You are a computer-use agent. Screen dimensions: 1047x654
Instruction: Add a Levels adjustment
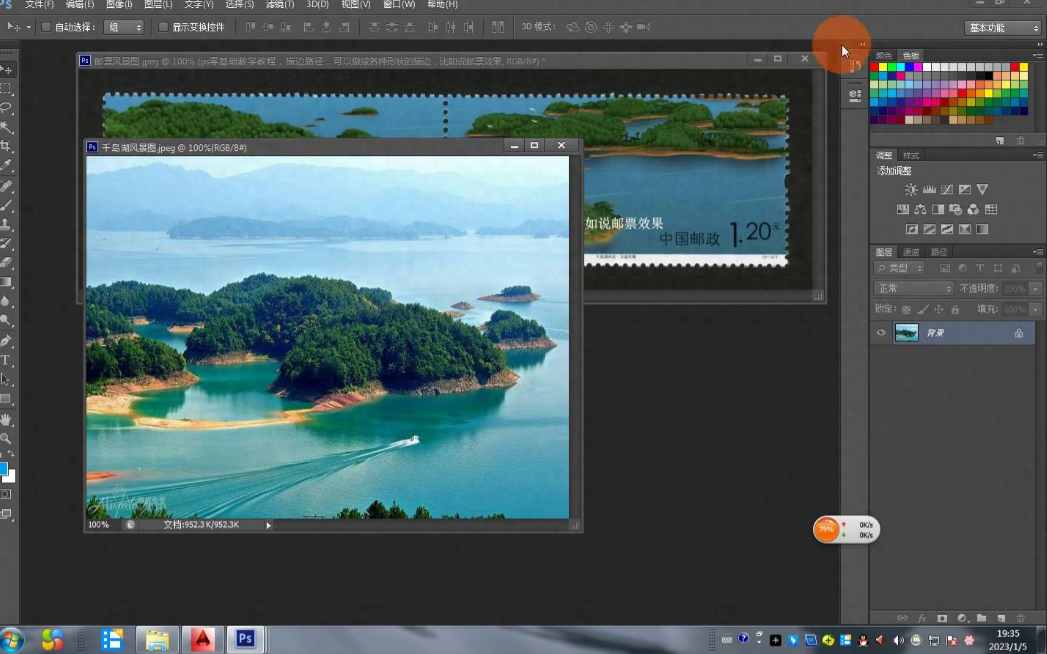pos(929,190)
